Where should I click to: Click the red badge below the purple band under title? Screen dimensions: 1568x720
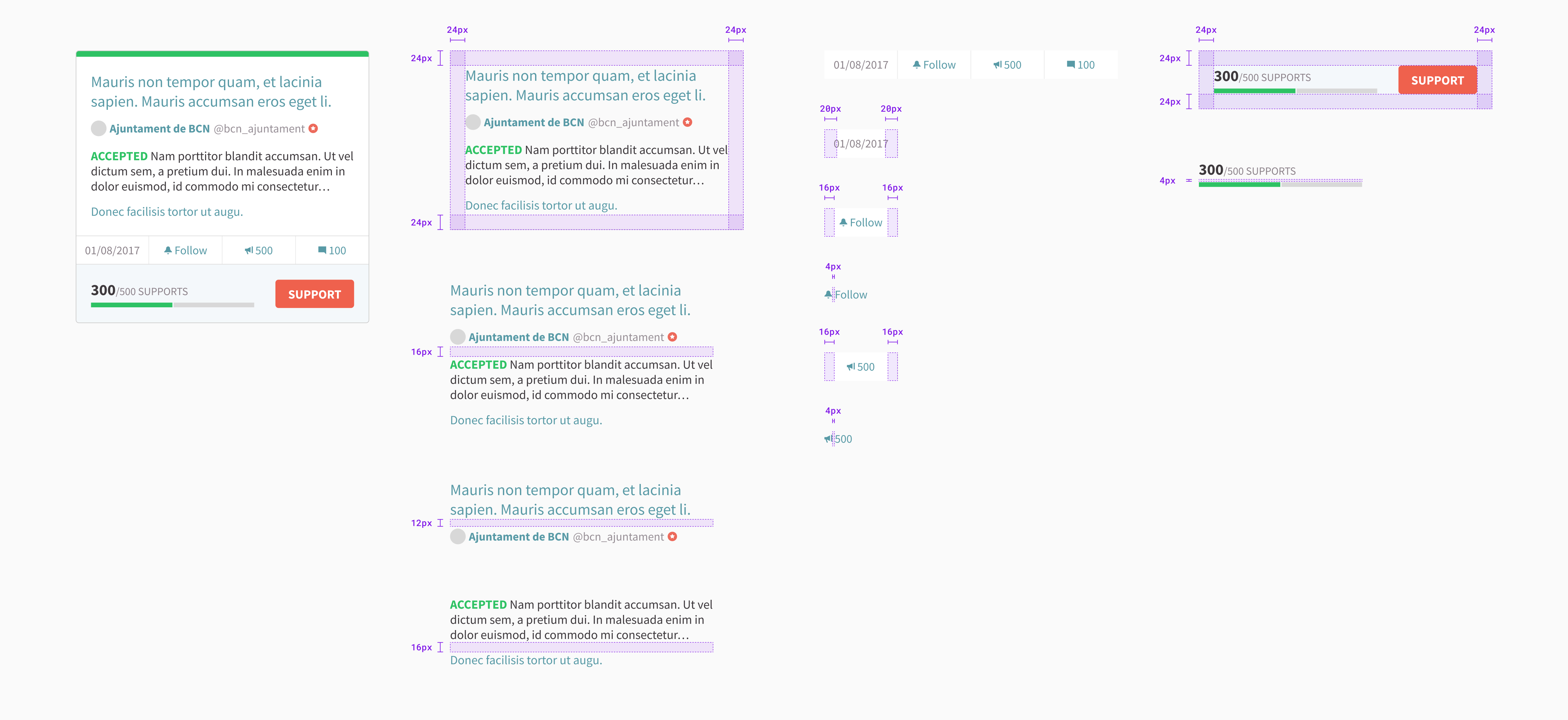(x=672, y=537)
